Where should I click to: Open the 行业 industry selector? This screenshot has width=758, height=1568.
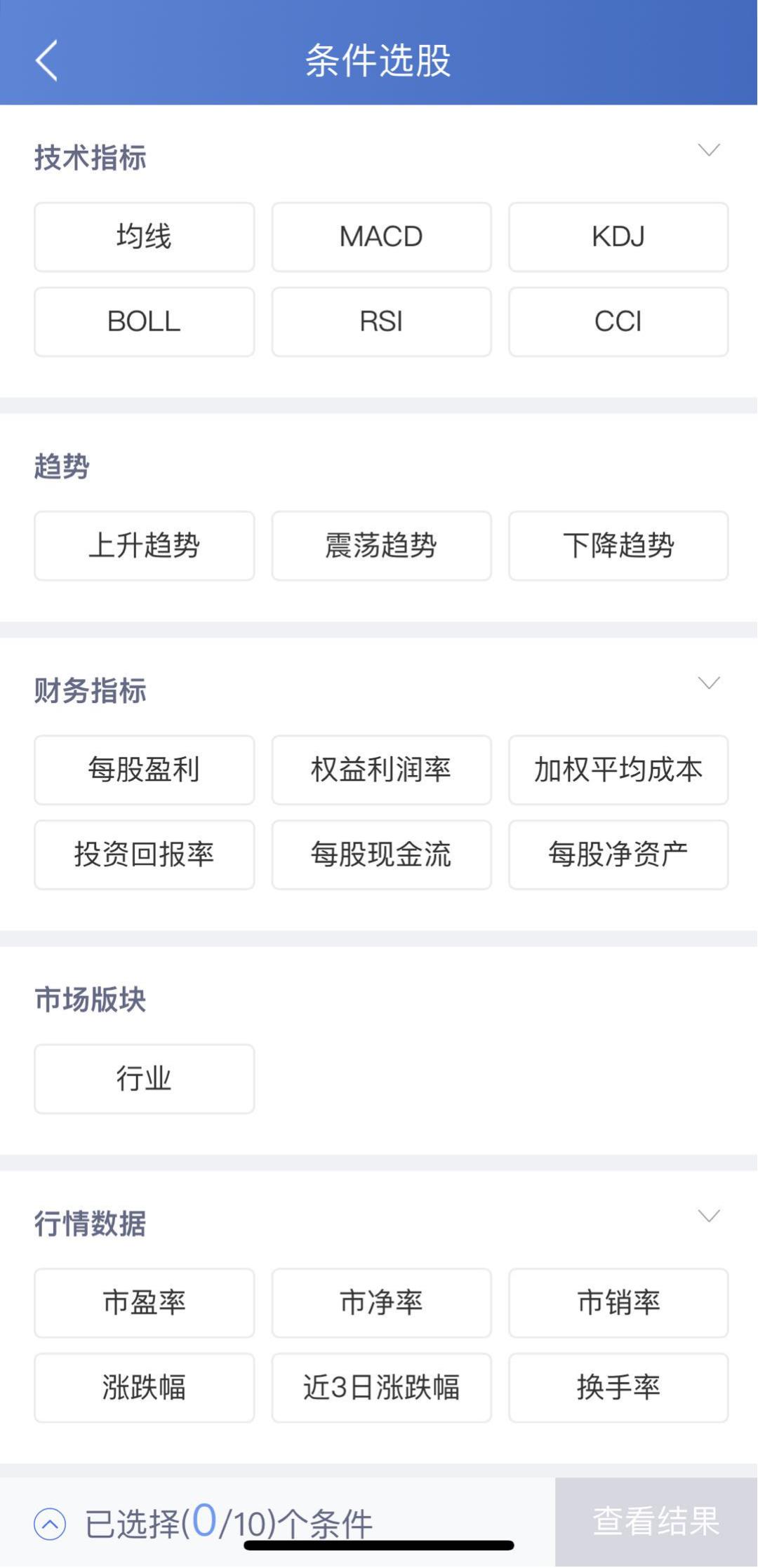144,1079
